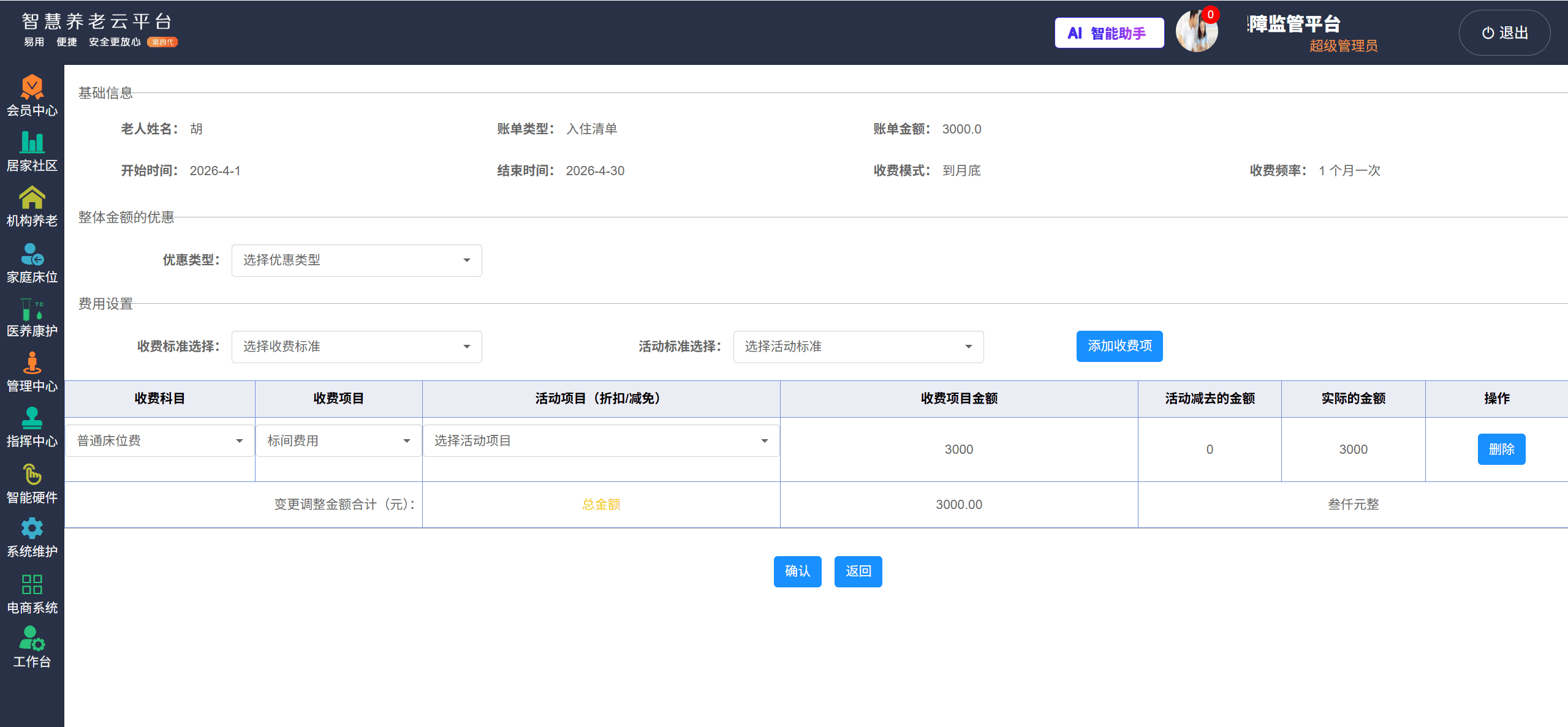Click the user avatar with notification badge
Image resolution: width=1568 pixels, height=727 pixels.
coord(1196,32)
